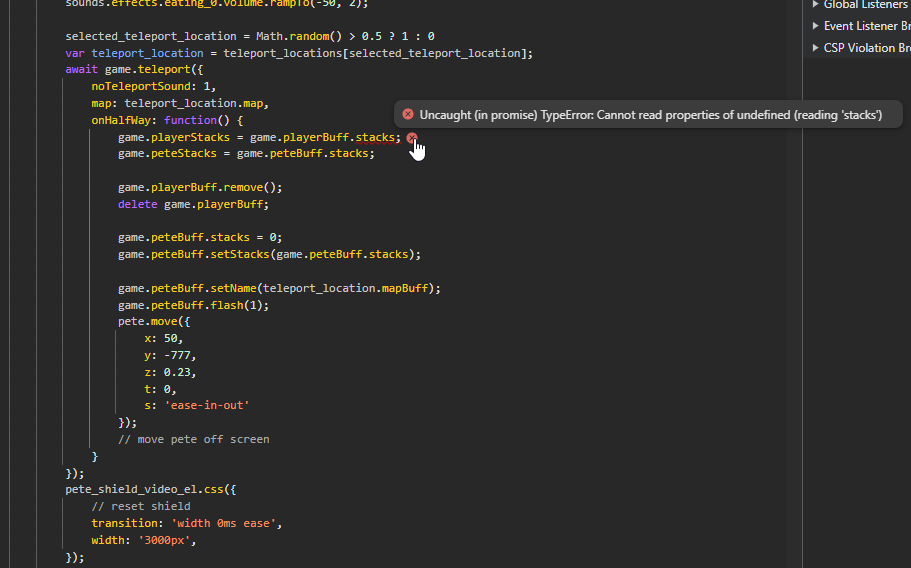Screen dimensions: 911x568
Task: Click the 'game.playerStacks' assignment line
Action: tap(259, 137)
